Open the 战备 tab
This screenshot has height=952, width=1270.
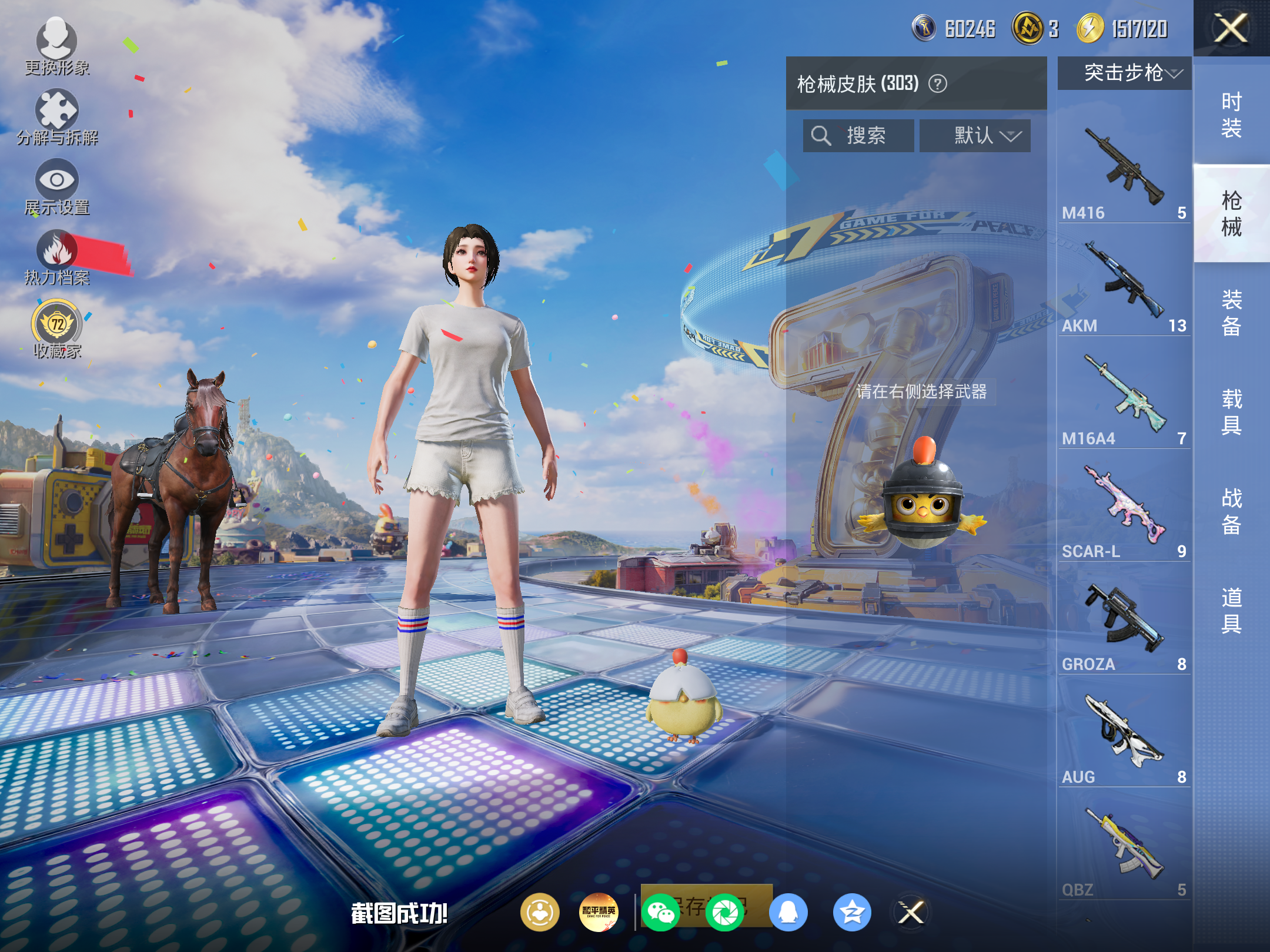click(x=1232, y=511)
